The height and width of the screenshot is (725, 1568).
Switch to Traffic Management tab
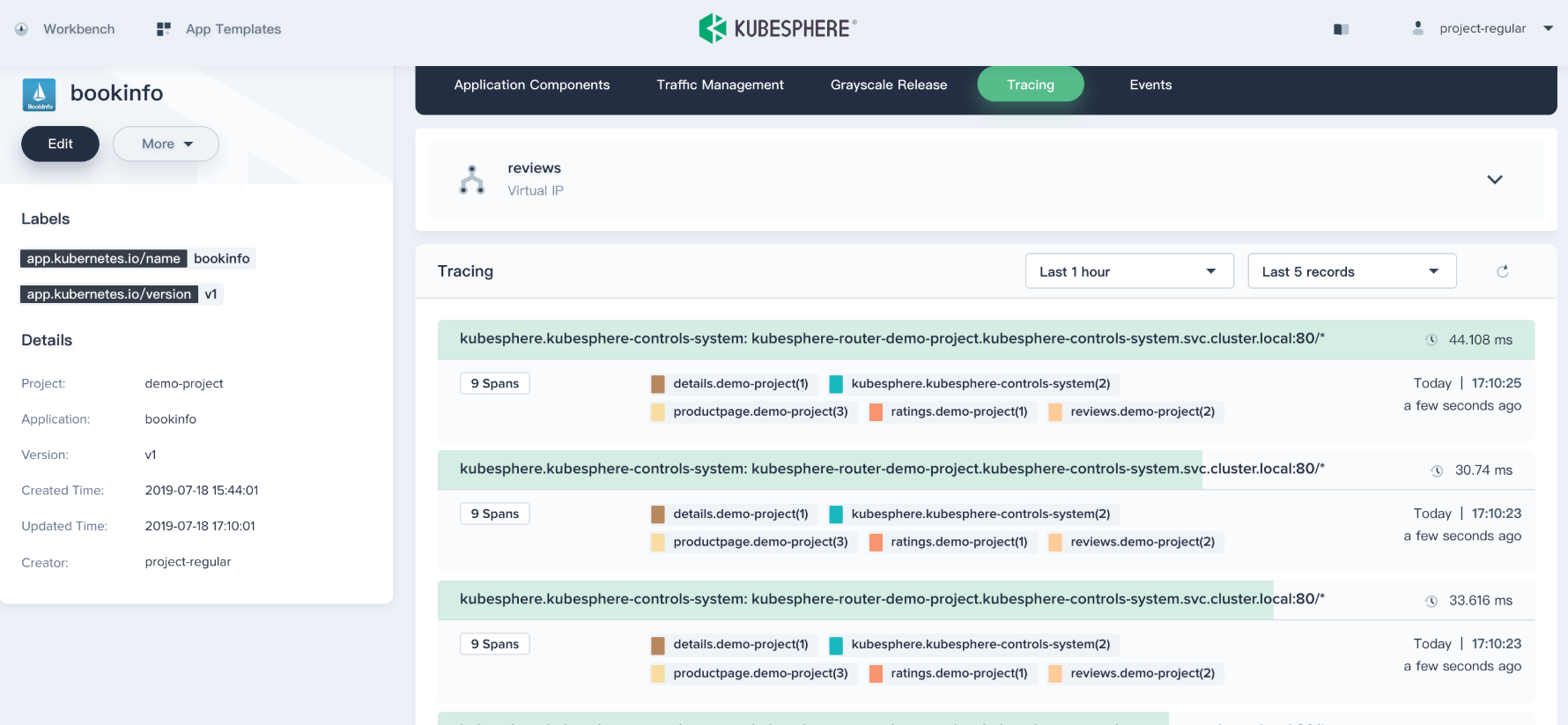pyautogui.click(x=720, y=85)
